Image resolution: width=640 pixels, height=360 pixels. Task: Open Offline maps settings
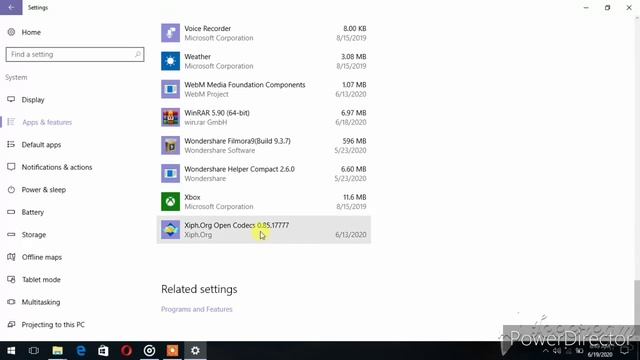click(42, 257)
